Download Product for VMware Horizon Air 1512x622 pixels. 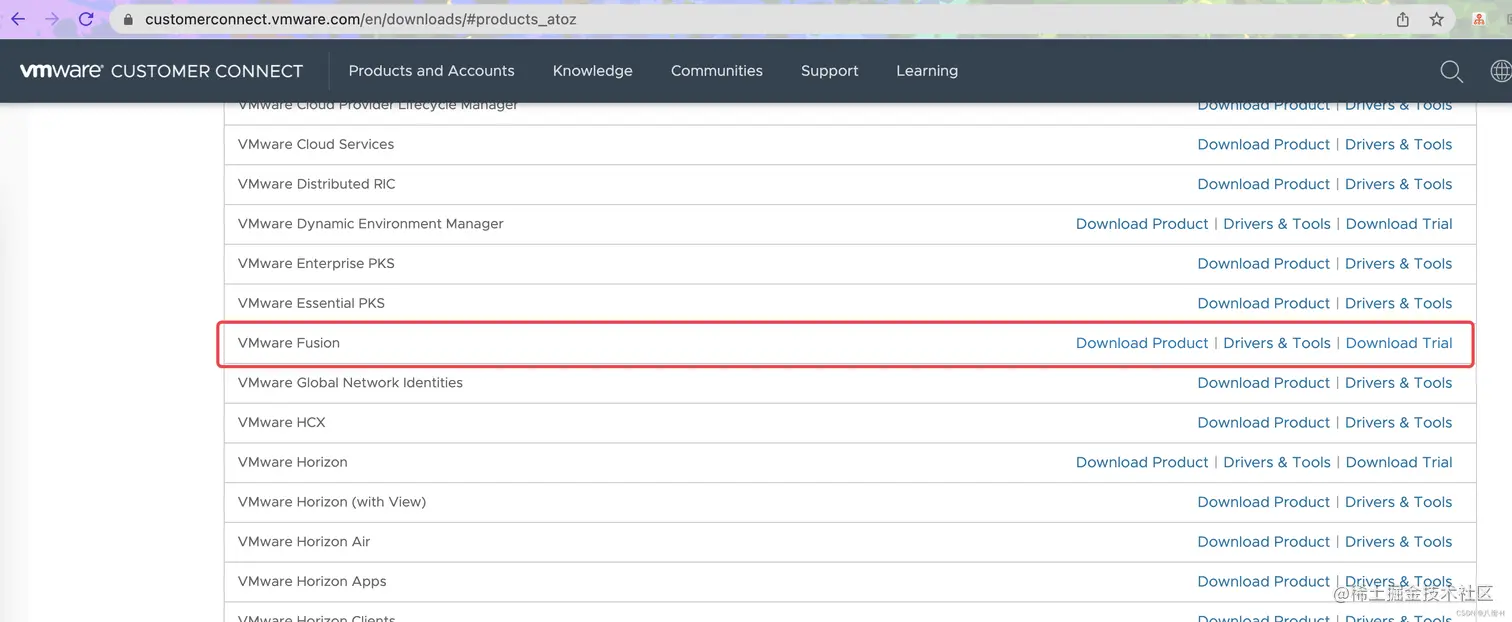(x=1264, y=542)
